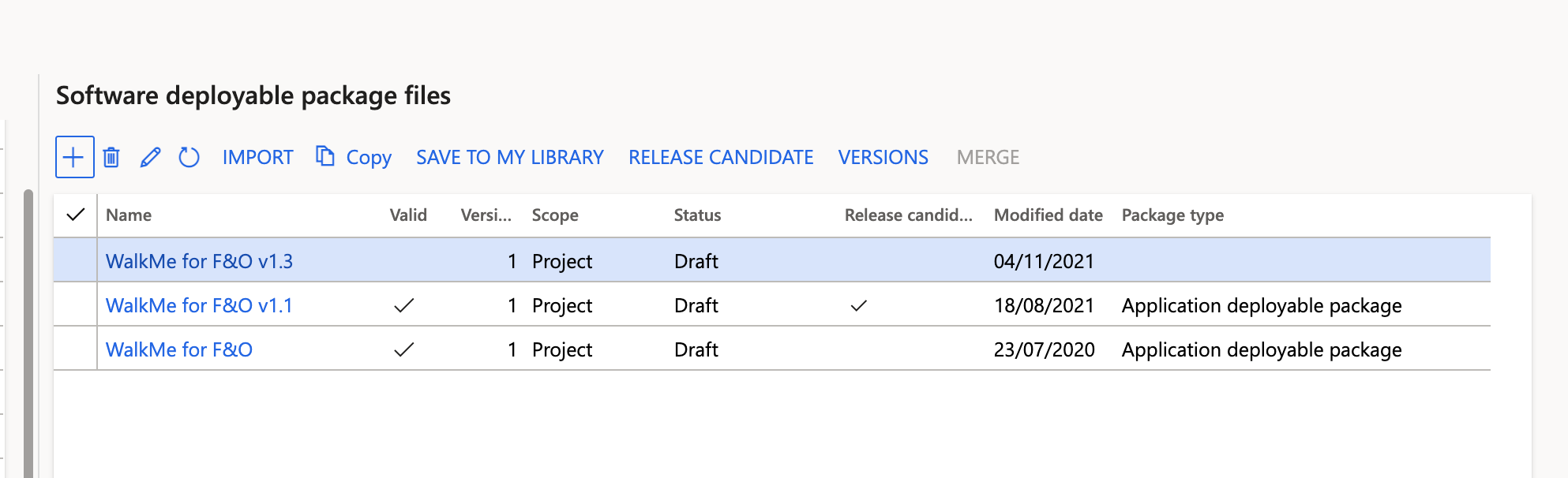This screenshot has height=478, width=1568.
Task: Select row checkbox for WalkMe for F&O v1.1
Action: pos(75,304)
